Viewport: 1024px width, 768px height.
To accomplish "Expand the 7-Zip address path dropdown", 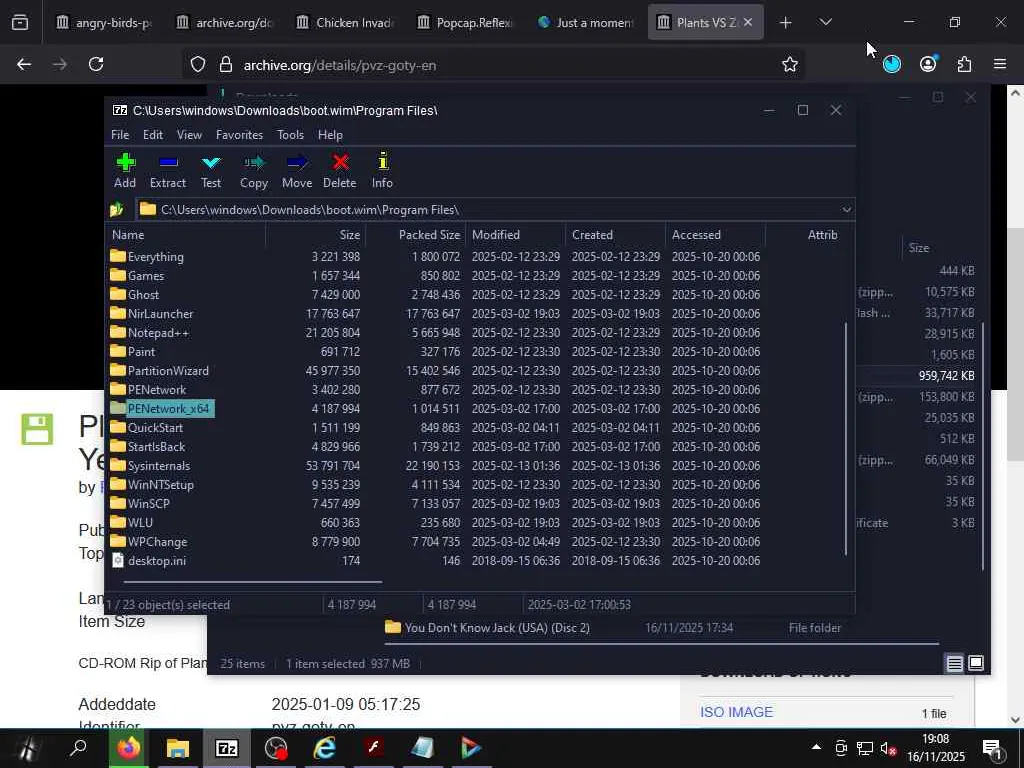I will point(846,210).
